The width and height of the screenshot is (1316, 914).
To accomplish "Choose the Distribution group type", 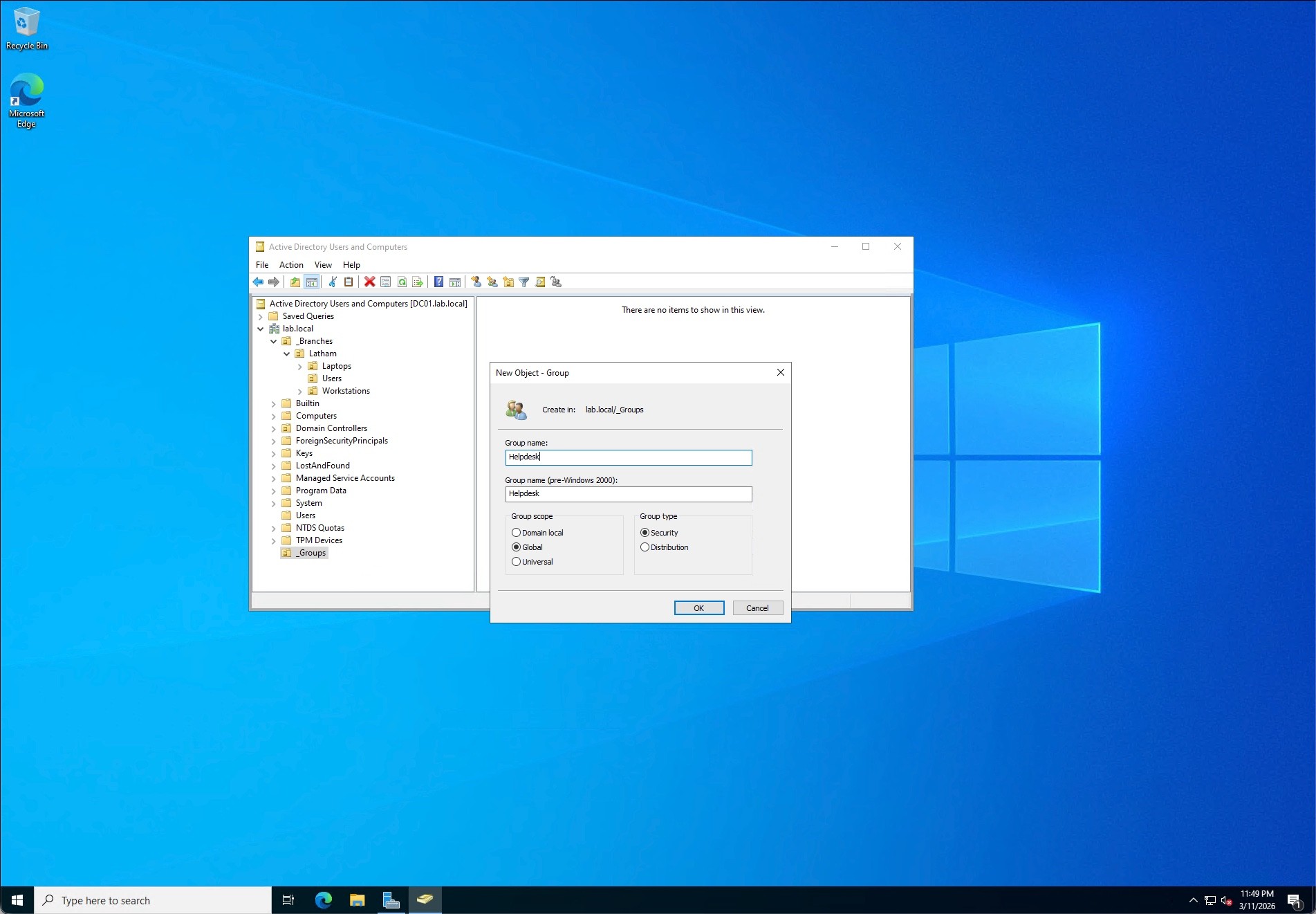I will (645, 547).
